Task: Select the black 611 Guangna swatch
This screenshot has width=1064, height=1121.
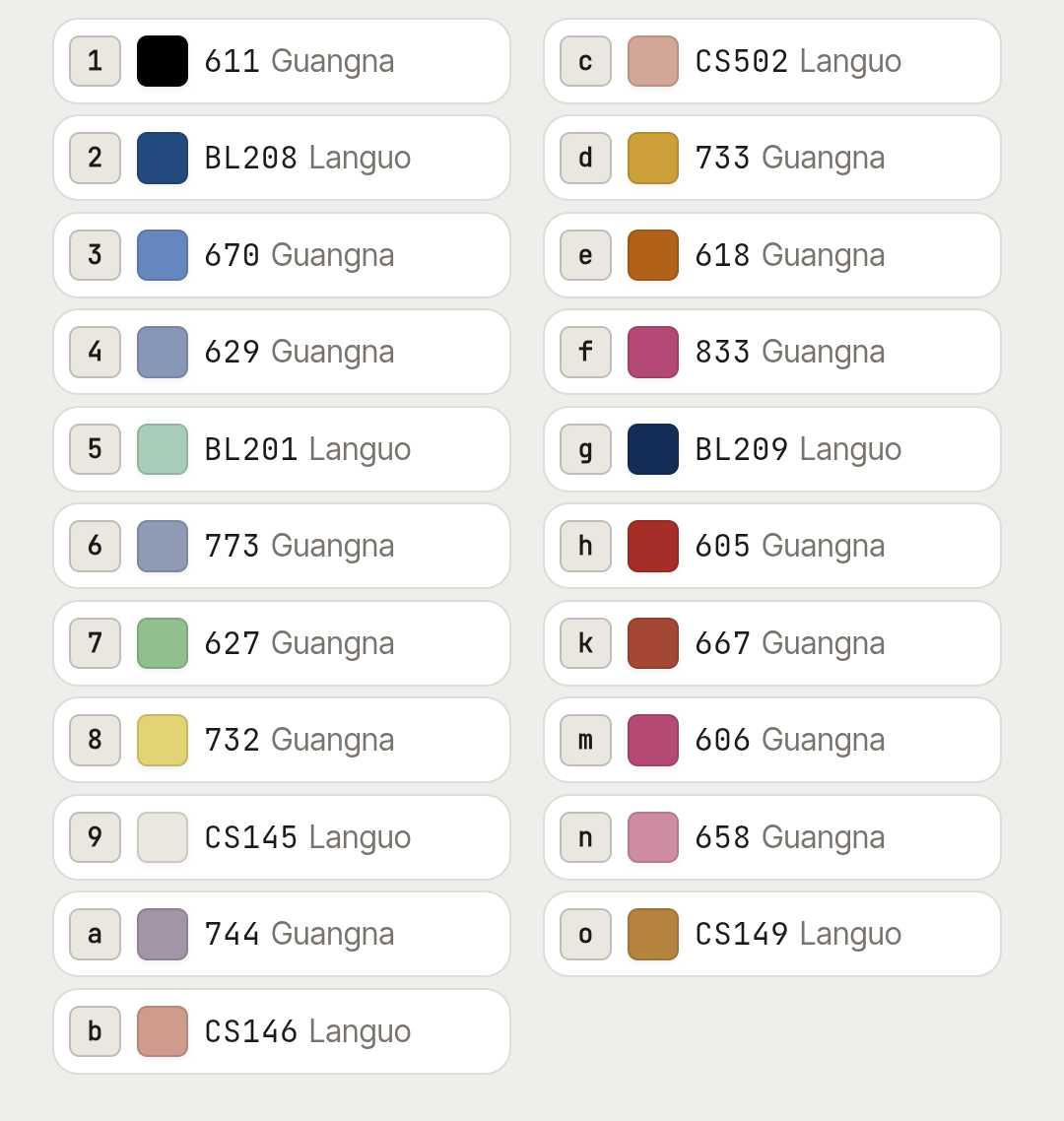Action: [x=163, y=61]
